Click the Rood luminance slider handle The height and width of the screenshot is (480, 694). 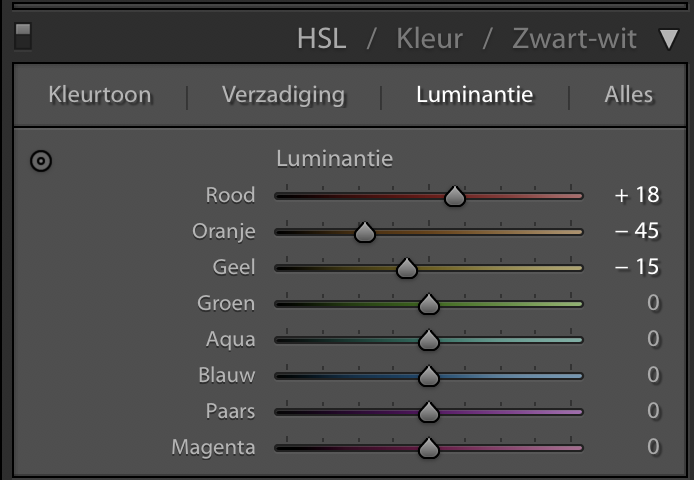(x=455, y=196)
